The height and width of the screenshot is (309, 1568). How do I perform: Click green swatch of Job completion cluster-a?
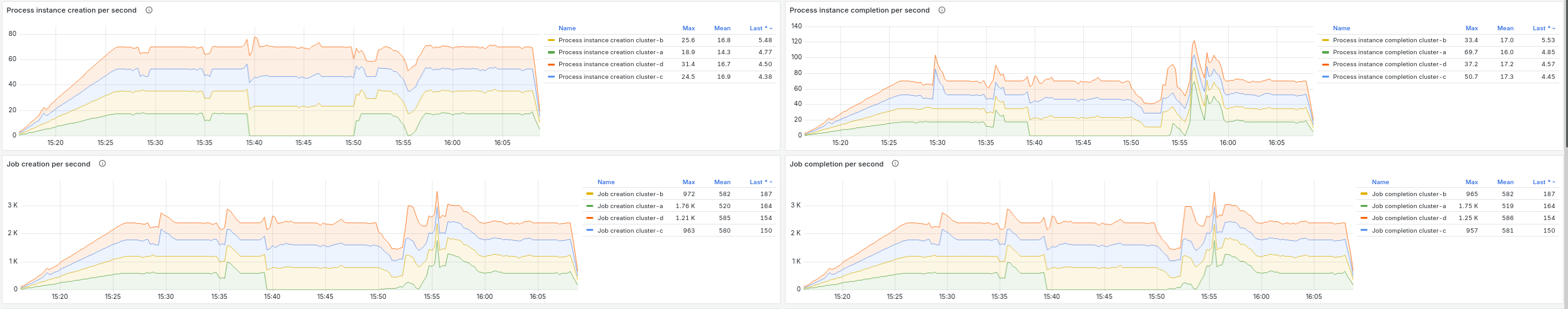click(x=1364, y=206)
